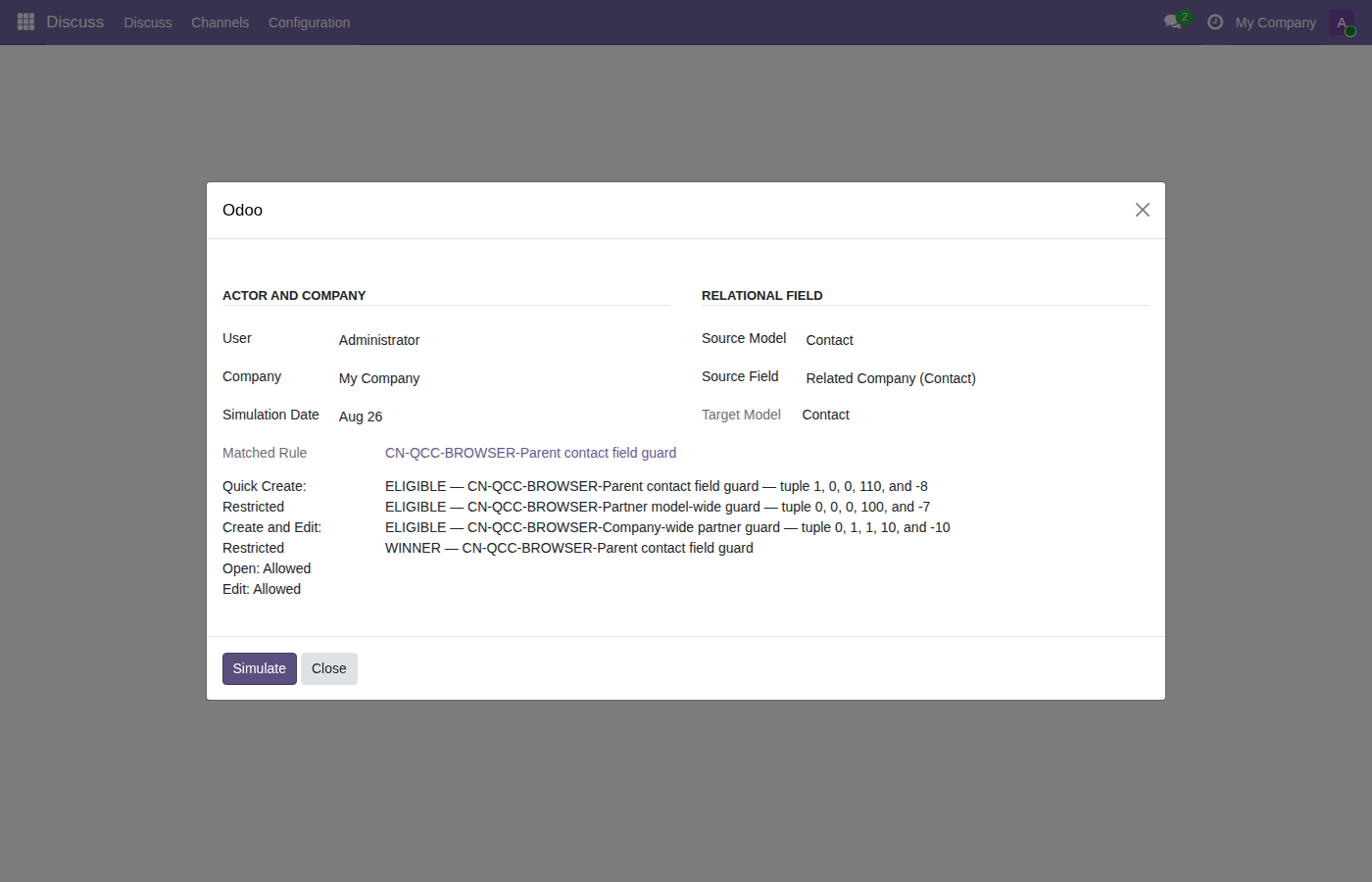Open the user avatar menu

click(x=1342, y=23)
